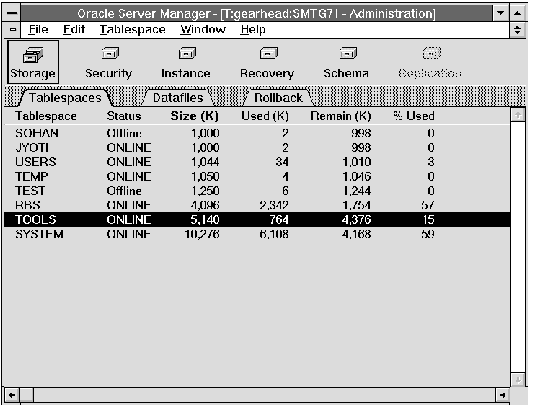The image size is (536, 409).
Task: Click the 1,050 size value for TEMP
Action: [x=205, y=176]
